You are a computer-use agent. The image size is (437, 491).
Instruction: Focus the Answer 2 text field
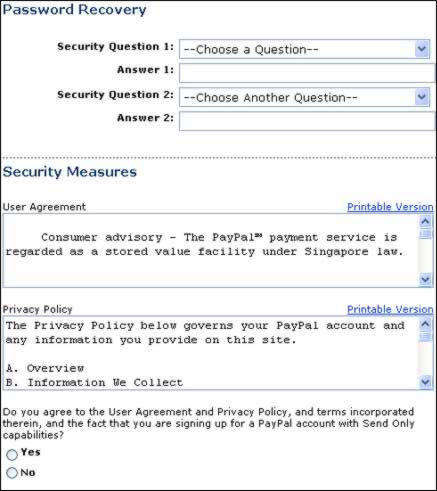click(x=307, y=121)
